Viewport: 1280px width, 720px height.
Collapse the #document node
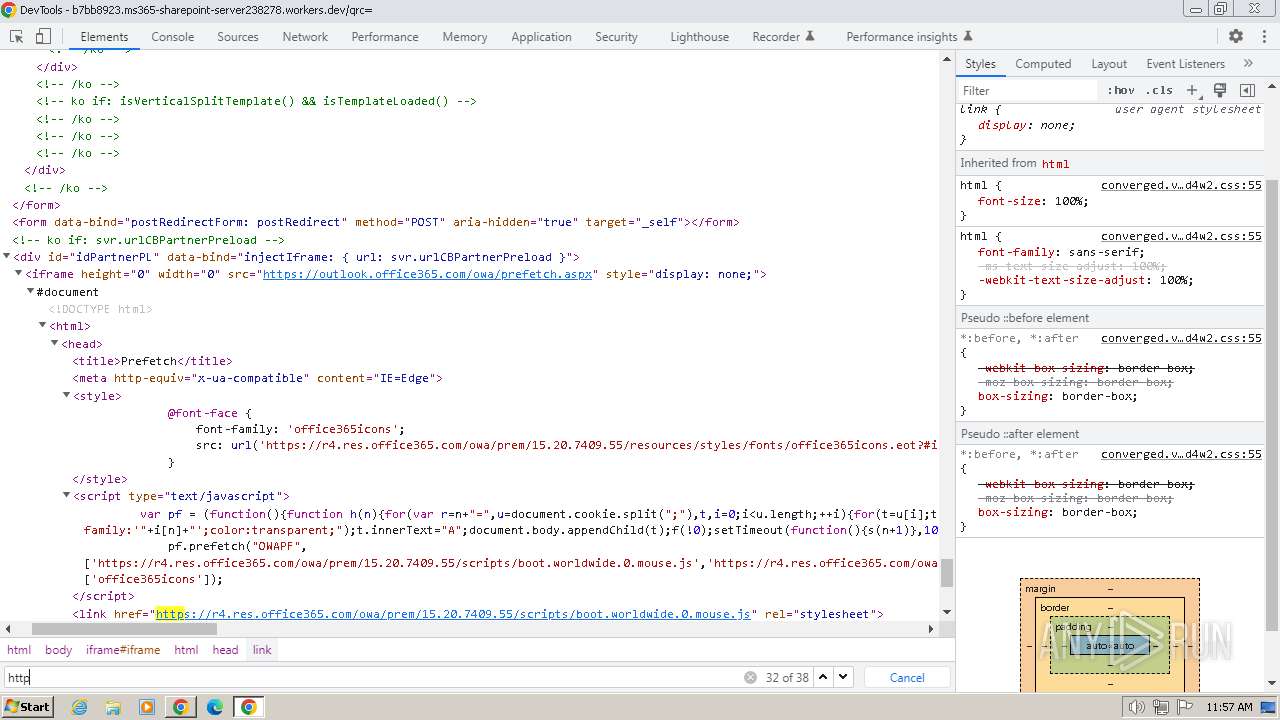point(31,292)
